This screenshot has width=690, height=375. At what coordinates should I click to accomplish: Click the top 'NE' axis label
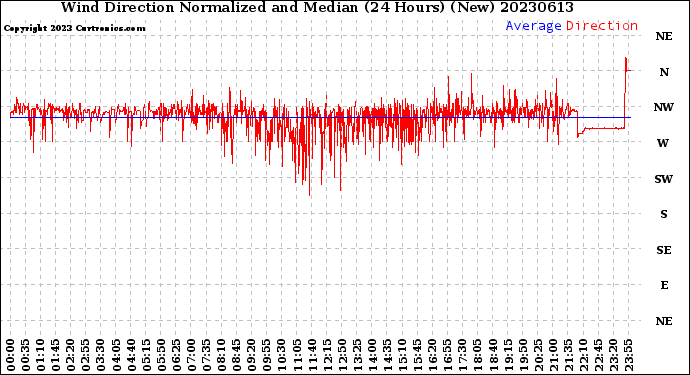[x=664, y=37]
